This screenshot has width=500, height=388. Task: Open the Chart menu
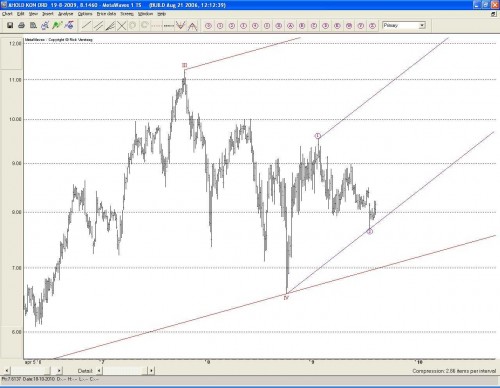(x=7, y=14)
